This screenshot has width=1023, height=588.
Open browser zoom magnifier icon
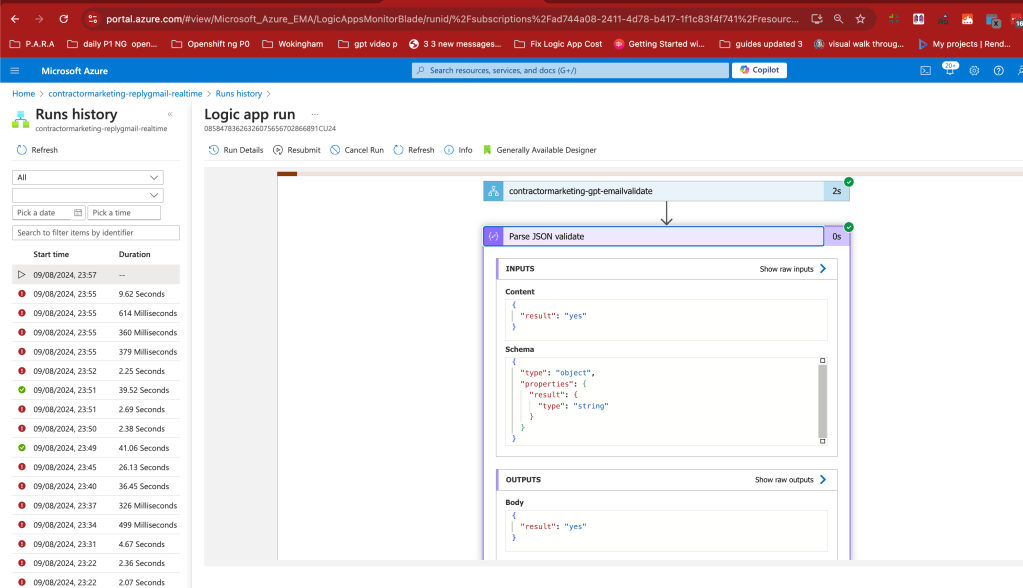pyautogui.click(x=838, y=19)
